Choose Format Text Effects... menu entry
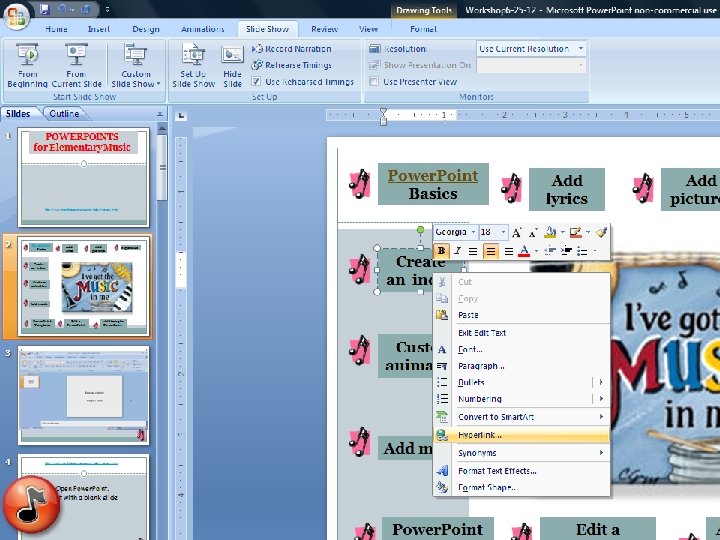720x540 pixels. tap(521, 471)
